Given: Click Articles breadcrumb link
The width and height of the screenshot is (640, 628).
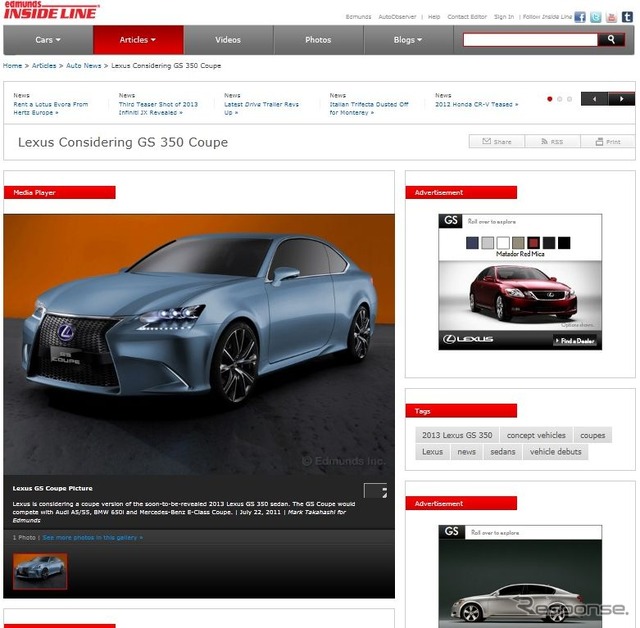Looking at the screenshot, I should click(x=44, y=65).
